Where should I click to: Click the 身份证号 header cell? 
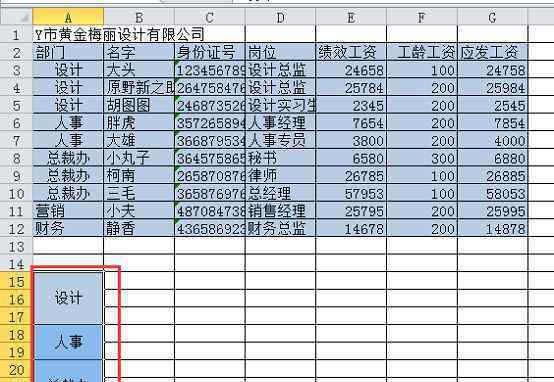[210, 52]
